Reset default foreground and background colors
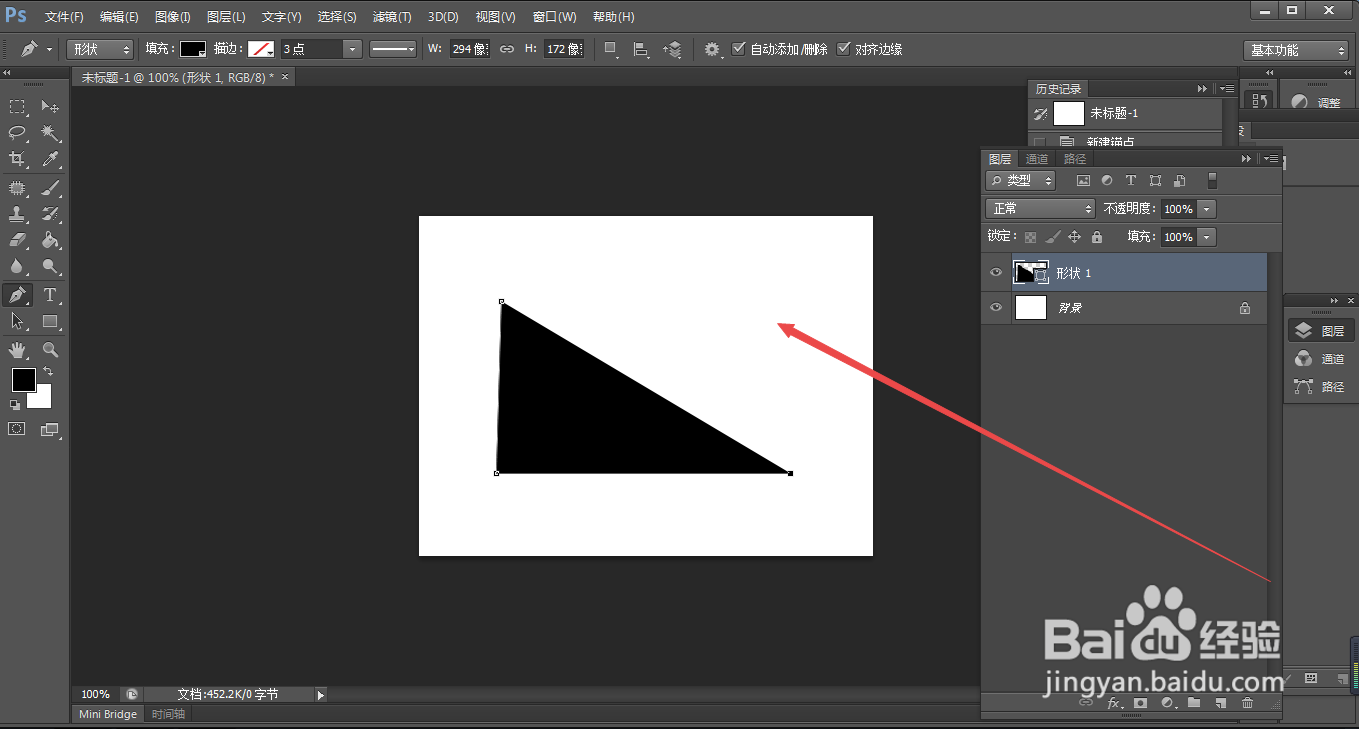 click(15, 405)
